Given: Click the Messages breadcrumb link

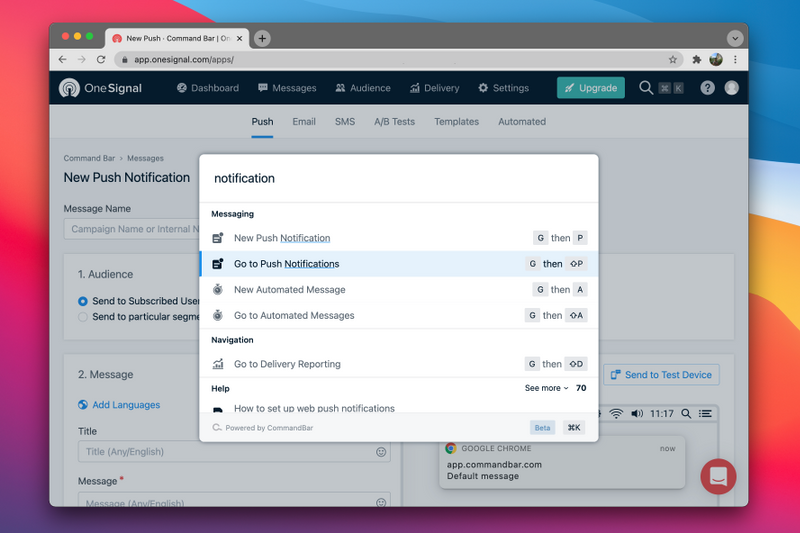Looking at the screenshot, I should 145,158.
